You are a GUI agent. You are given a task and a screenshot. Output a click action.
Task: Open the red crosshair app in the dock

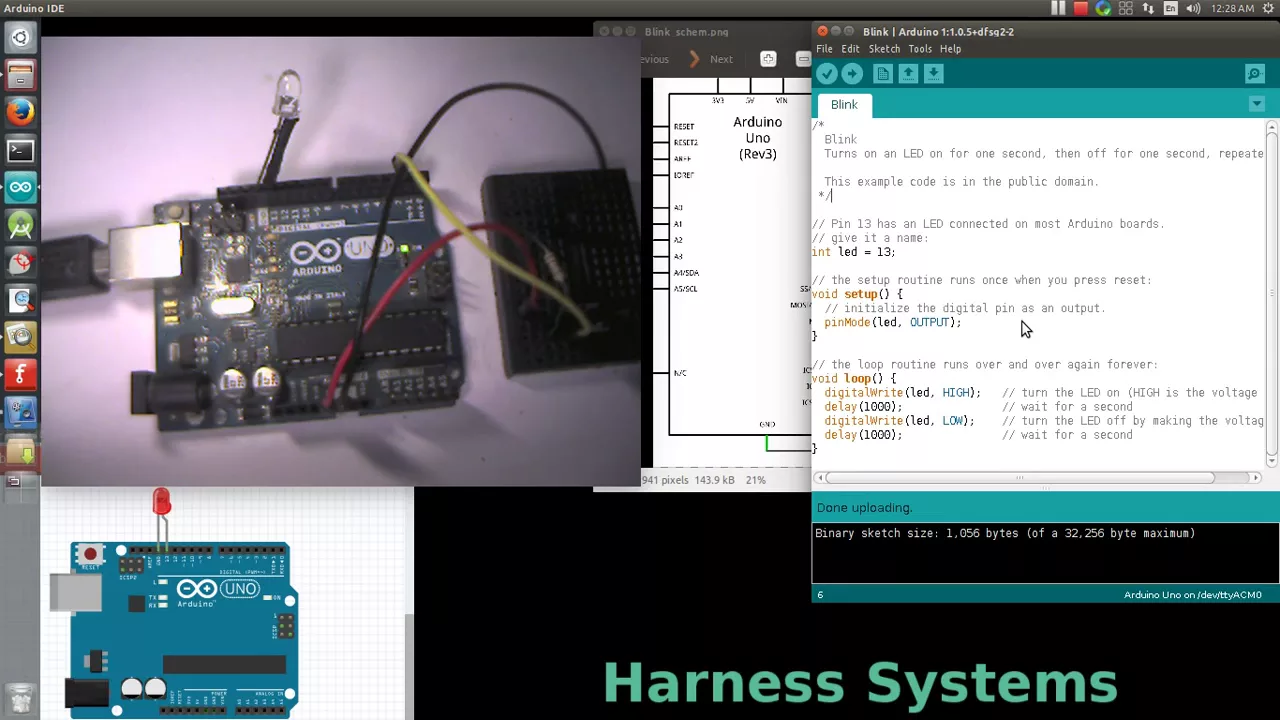point(20,262)
